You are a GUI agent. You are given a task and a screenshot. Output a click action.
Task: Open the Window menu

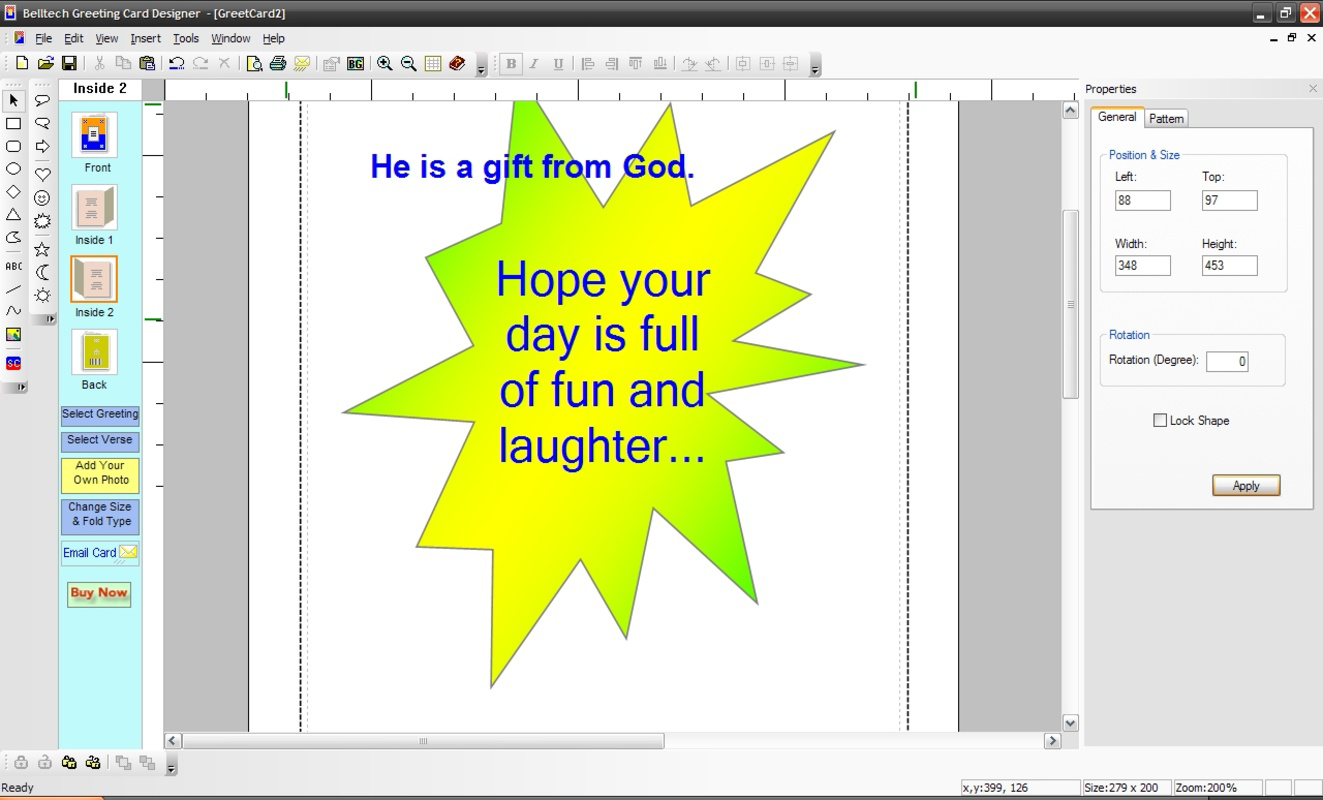[231, 38]
